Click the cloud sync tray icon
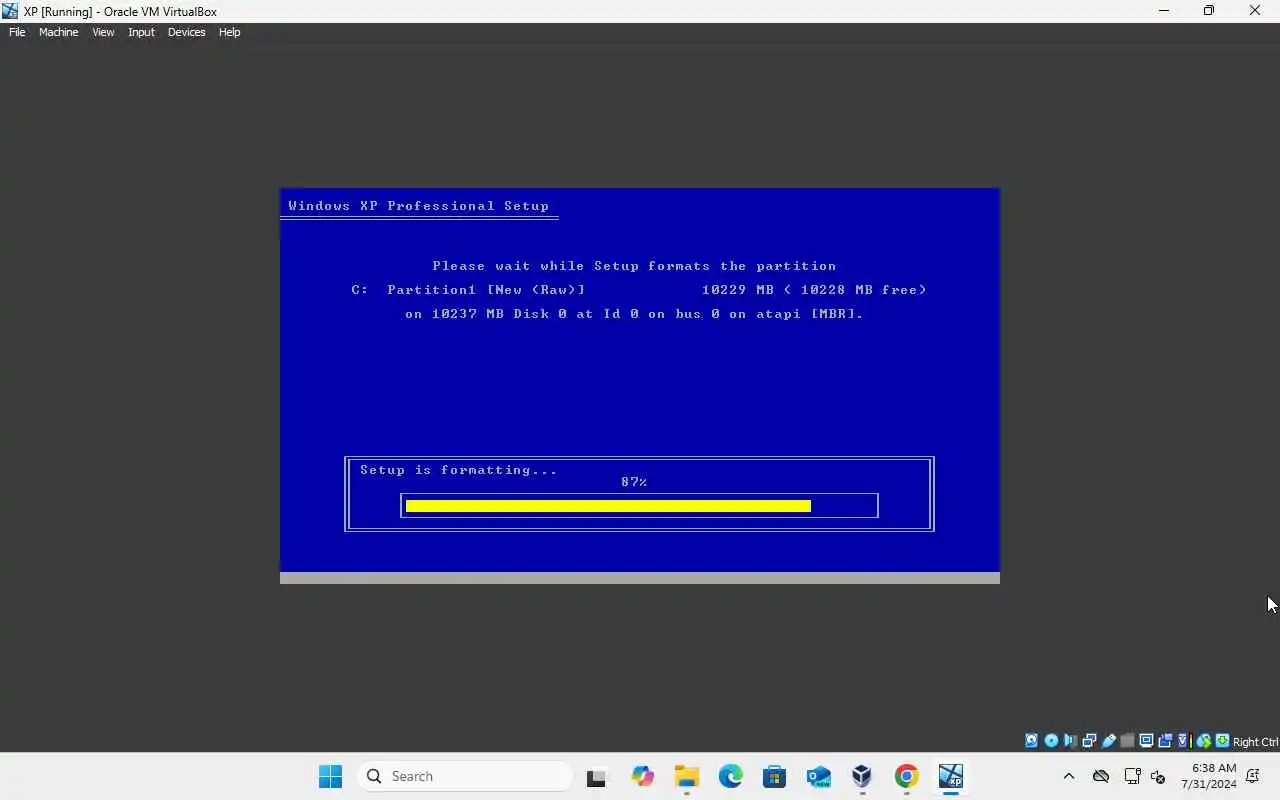 pyautogui.click(x=1101, y=776)
